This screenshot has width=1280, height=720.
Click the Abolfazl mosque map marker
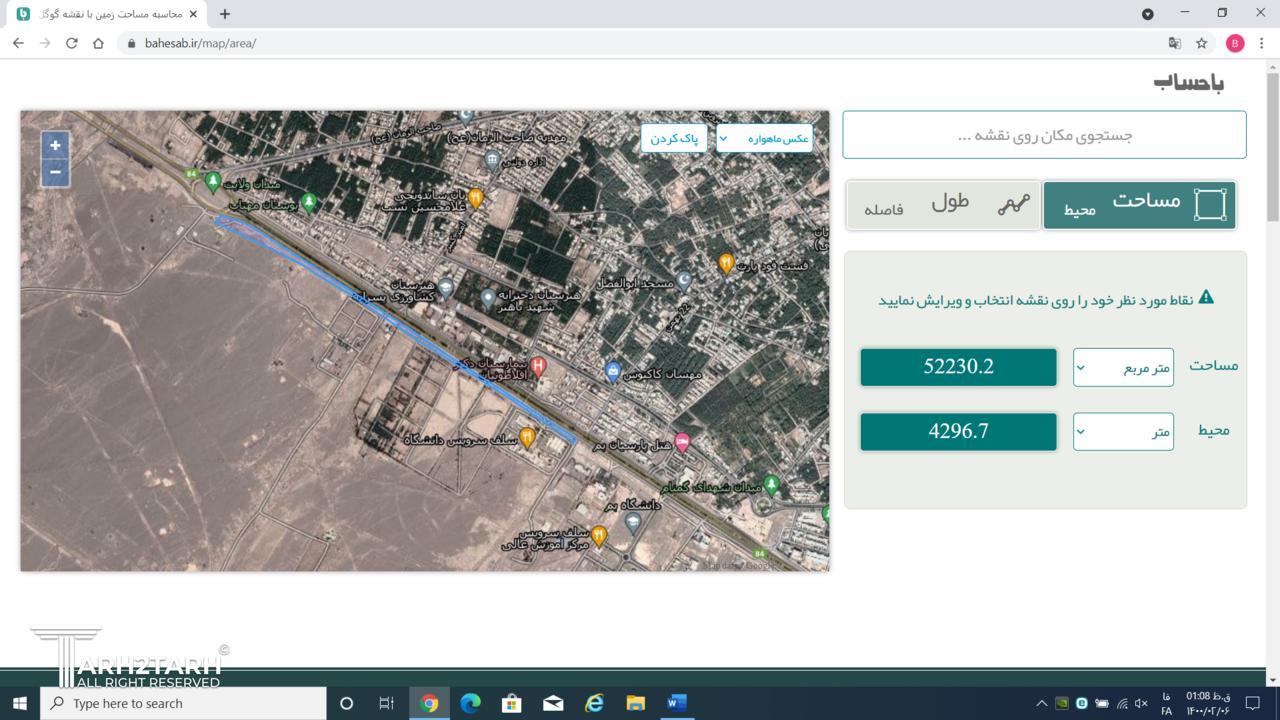tap(684, 281)
